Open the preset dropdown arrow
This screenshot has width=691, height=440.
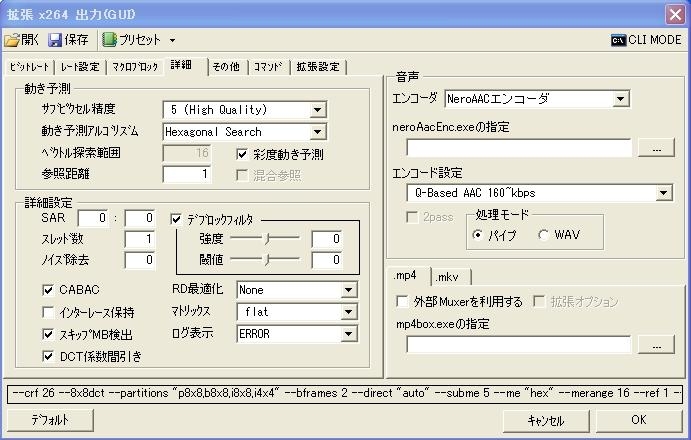click(x=172, y=41)
